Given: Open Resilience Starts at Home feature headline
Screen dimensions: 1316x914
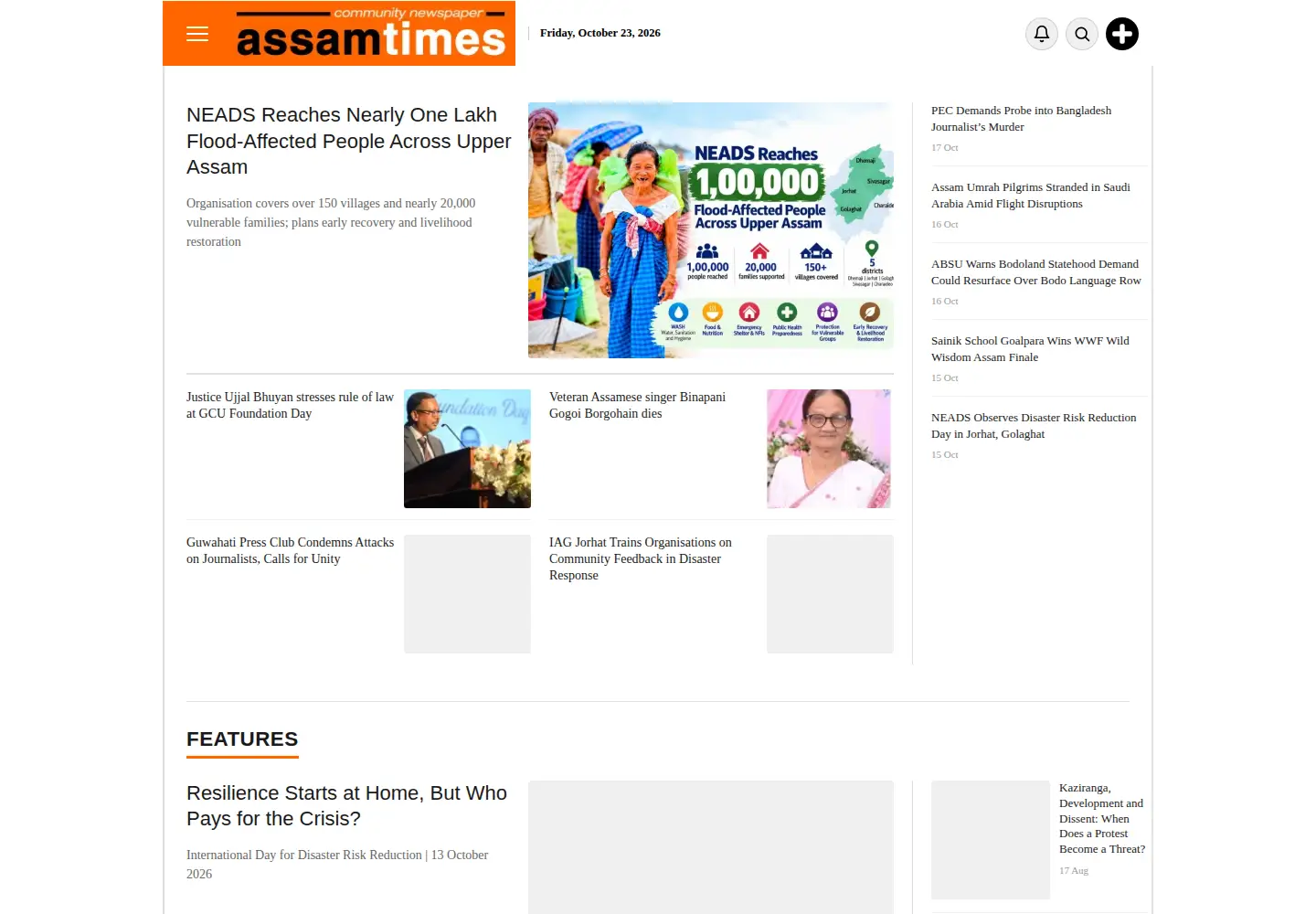Looking at the screenshot, I should tap(346, 806).
